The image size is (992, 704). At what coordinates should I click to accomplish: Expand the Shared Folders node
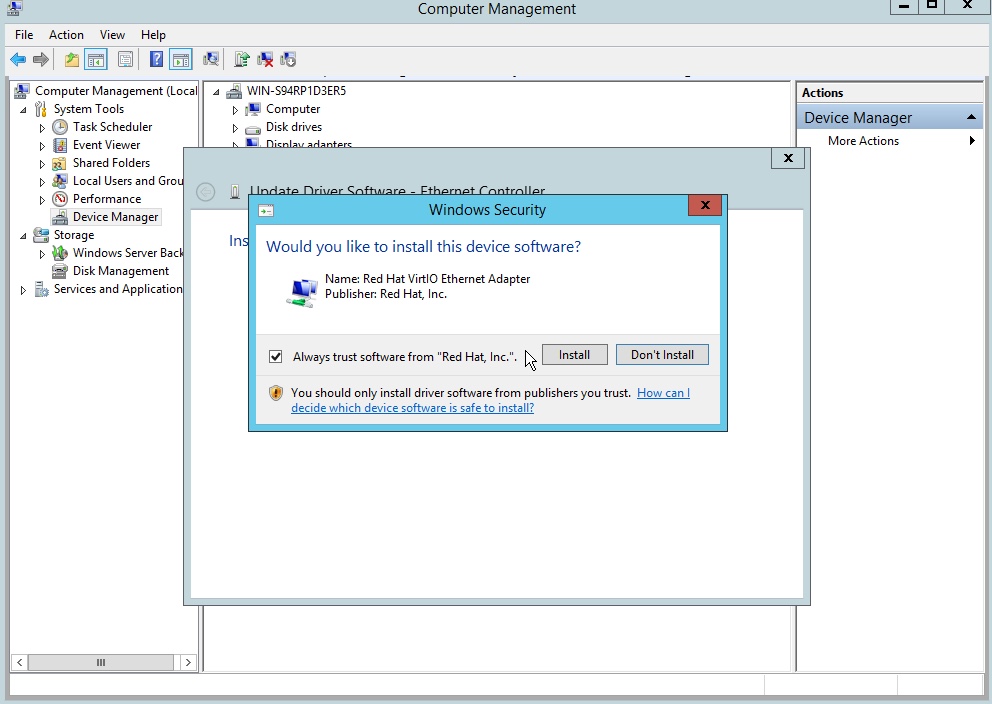42,164
